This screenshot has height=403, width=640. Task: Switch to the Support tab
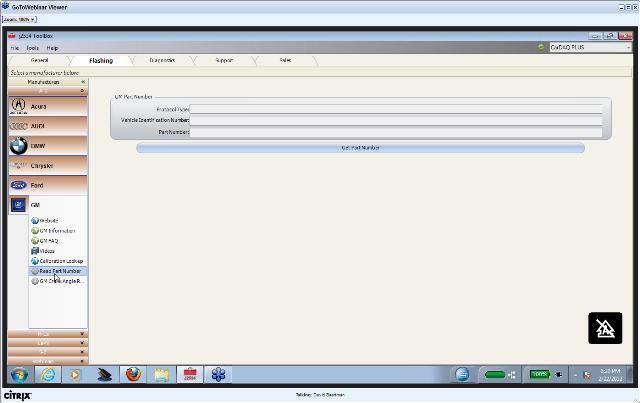pos(224,60)
